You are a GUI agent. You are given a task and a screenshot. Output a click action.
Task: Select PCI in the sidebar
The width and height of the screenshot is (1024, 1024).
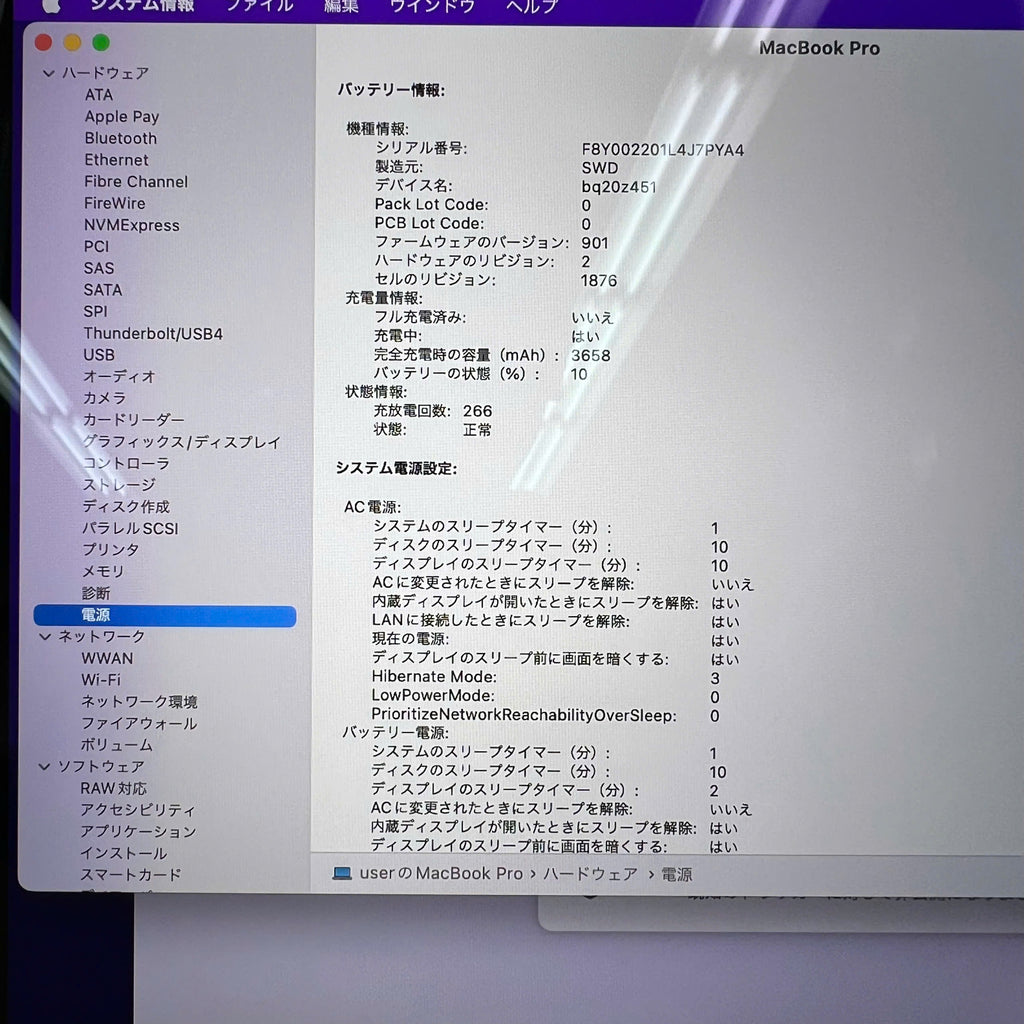click(96, 246)
